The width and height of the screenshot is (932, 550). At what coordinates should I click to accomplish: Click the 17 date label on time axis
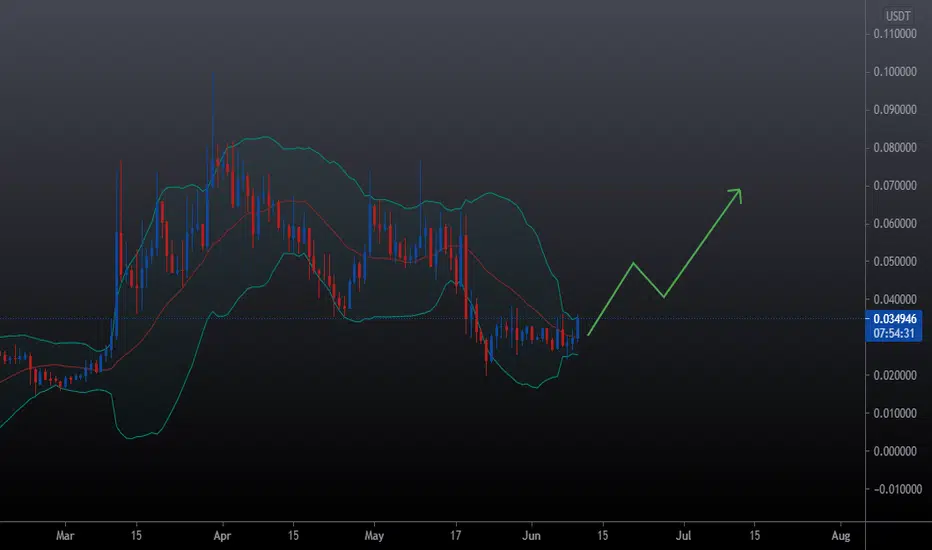455,536
